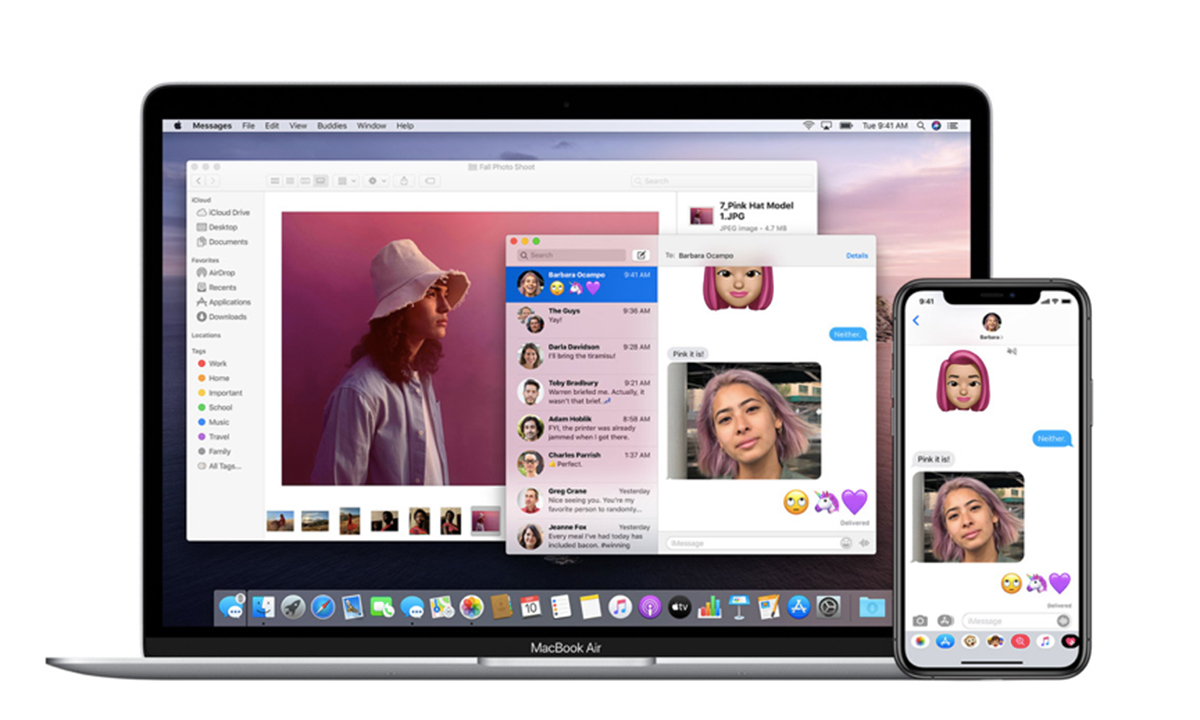The image size is (1200, 720).
Task: Tap back arrow on iPhone Messages
Action: (x=916, y=321)
